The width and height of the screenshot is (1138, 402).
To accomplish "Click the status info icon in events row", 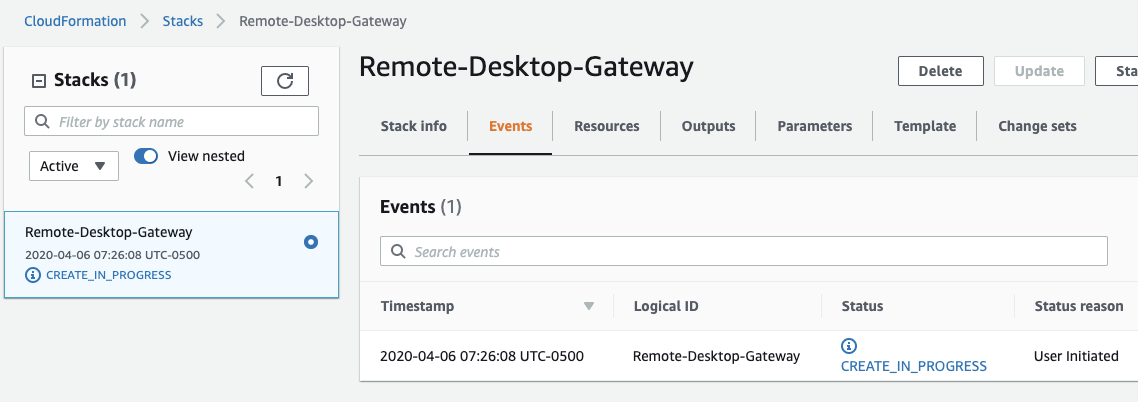I will 849,345.
